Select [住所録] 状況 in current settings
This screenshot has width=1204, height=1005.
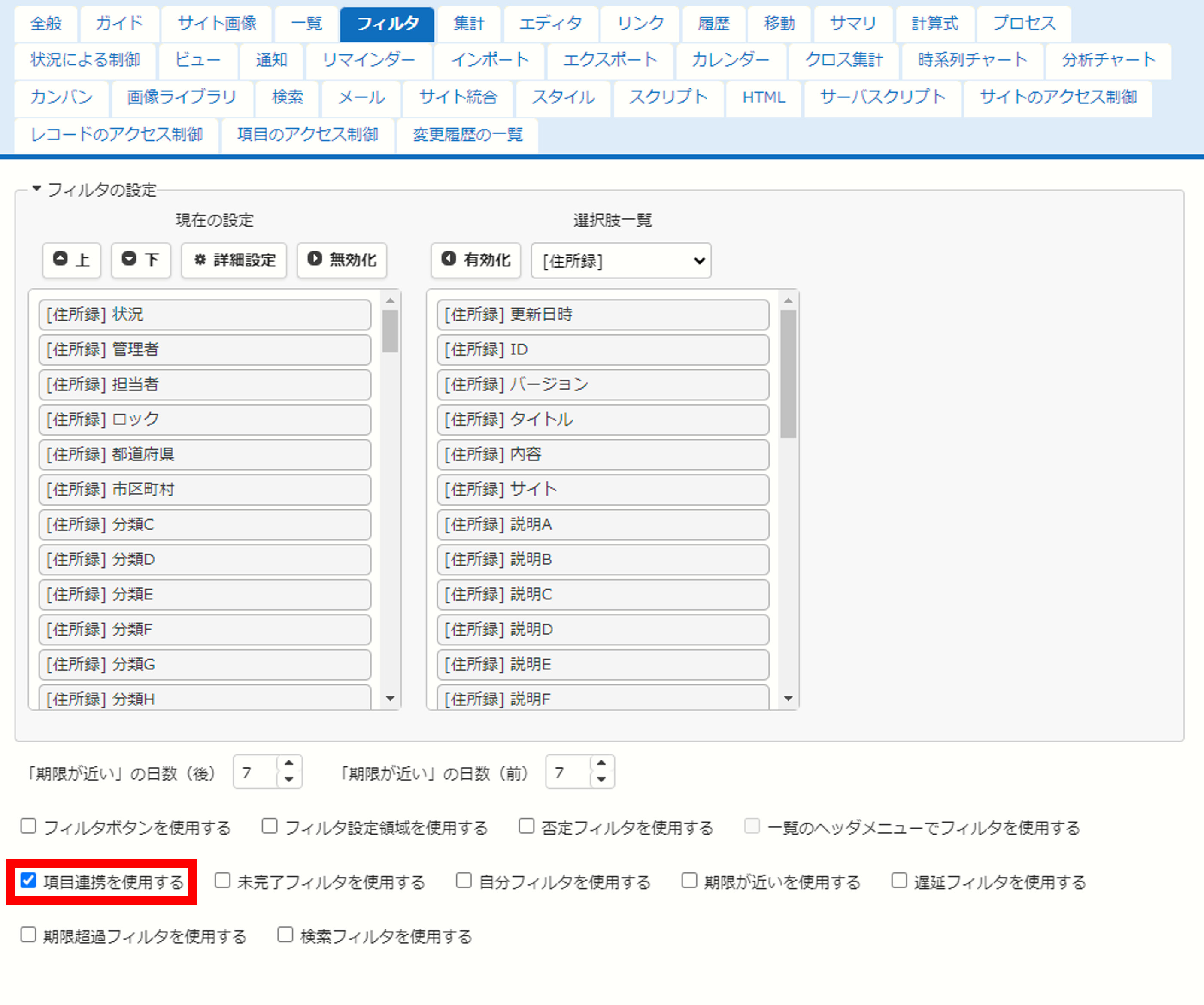[x=205, y=315]
